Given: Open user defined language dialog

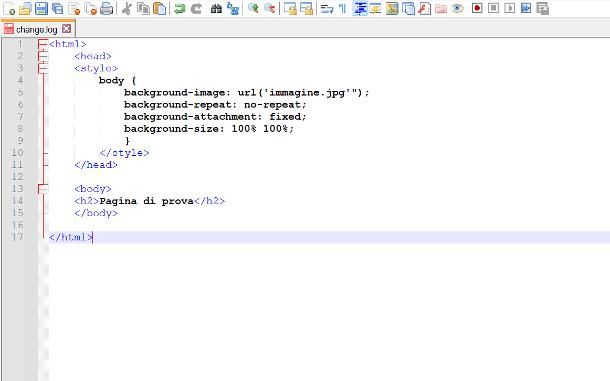Looking at the screenshot, I should coord(375,9).
